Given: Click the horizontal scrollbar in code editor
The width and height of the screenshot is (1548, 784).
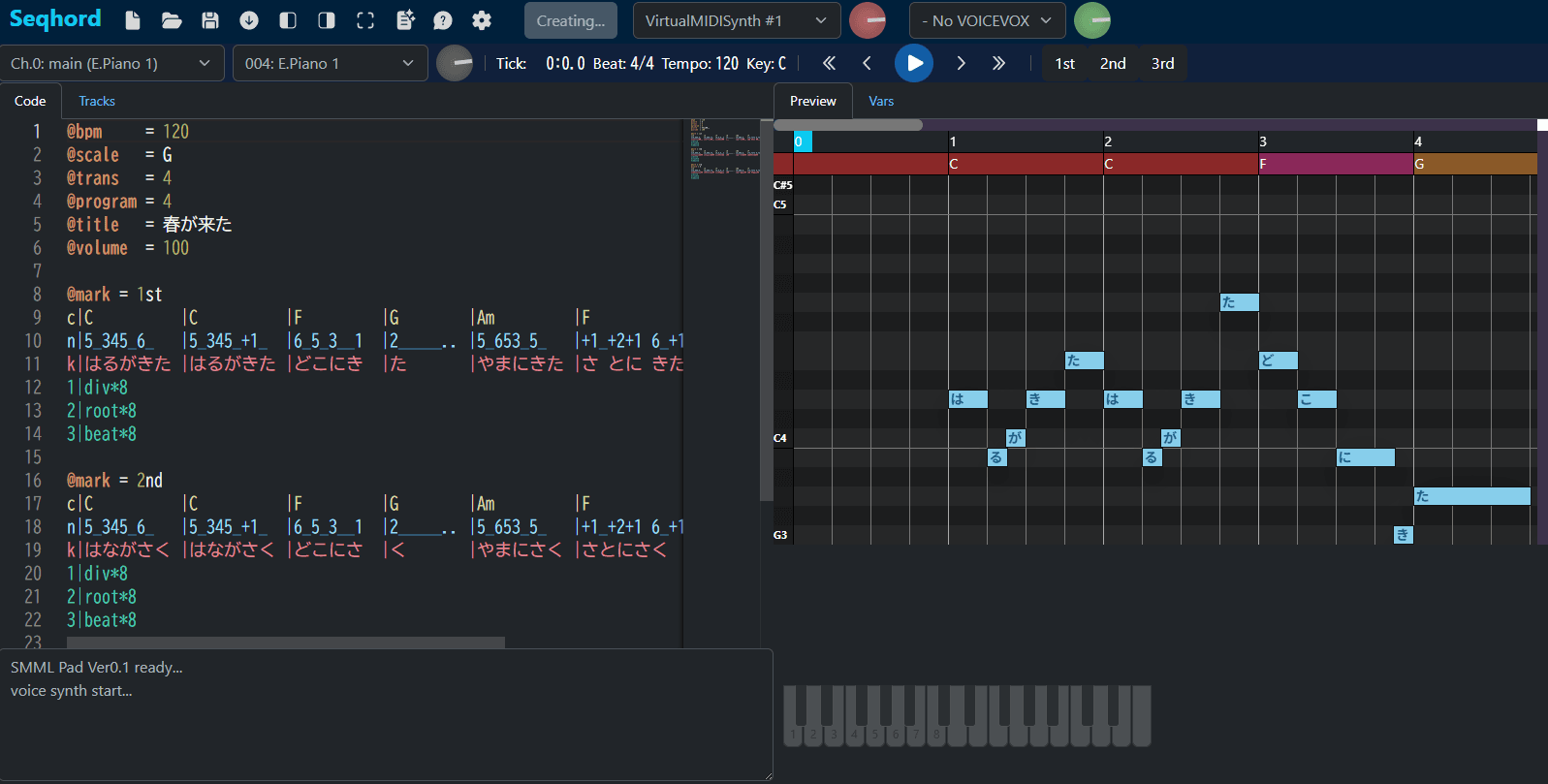Looking at the screenshot, I should click(286, 643).
